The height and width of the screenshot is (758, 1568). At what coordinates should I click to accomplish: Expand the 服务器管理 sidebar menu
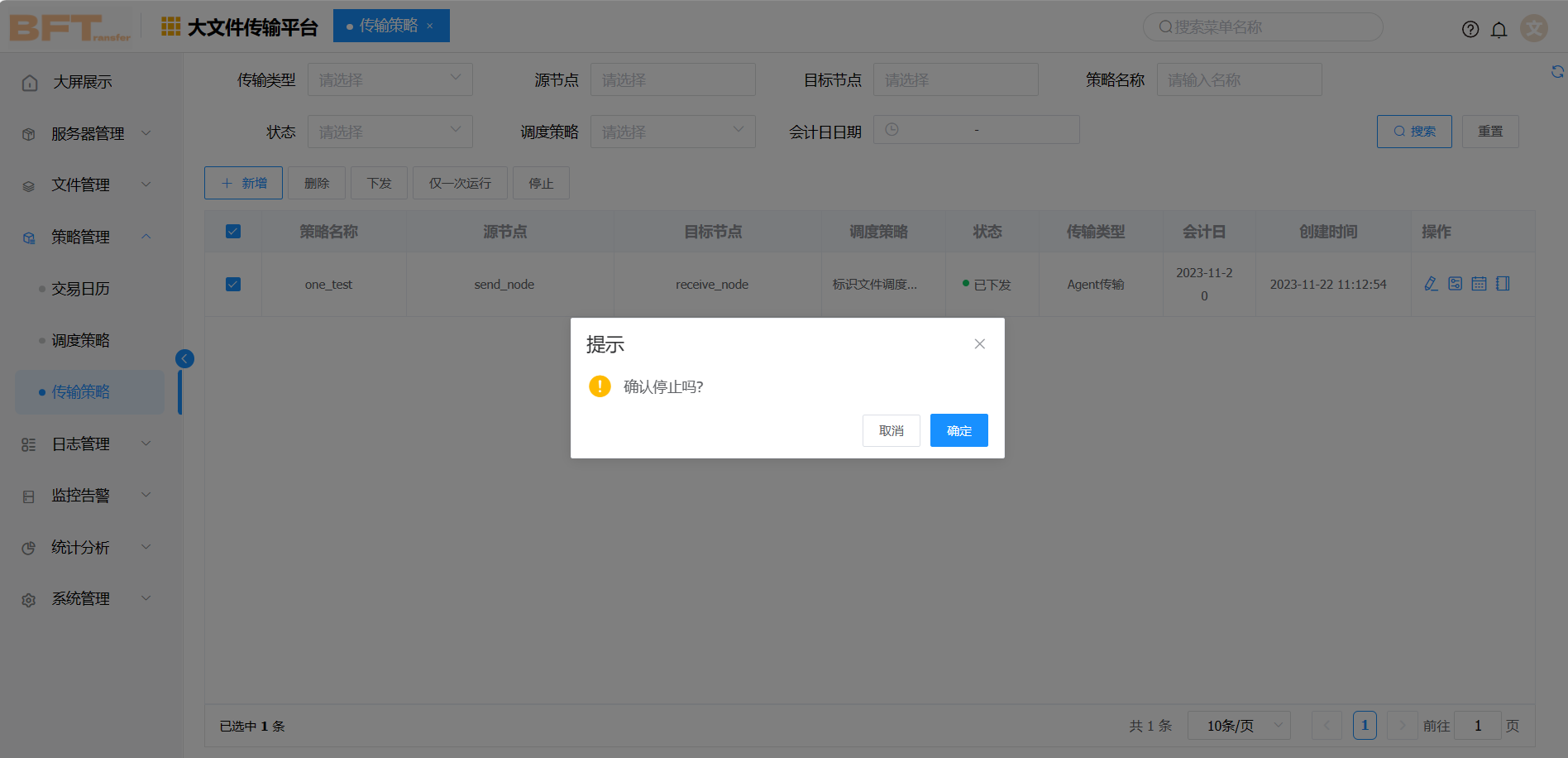tap(88, 133)
